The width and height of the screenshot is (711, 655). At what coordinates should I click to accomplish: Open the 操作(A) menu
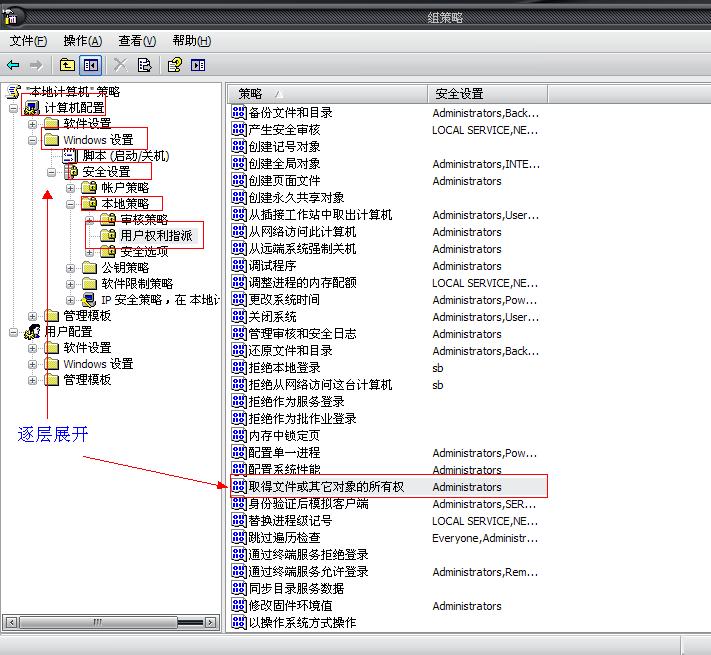pos(82,41)
